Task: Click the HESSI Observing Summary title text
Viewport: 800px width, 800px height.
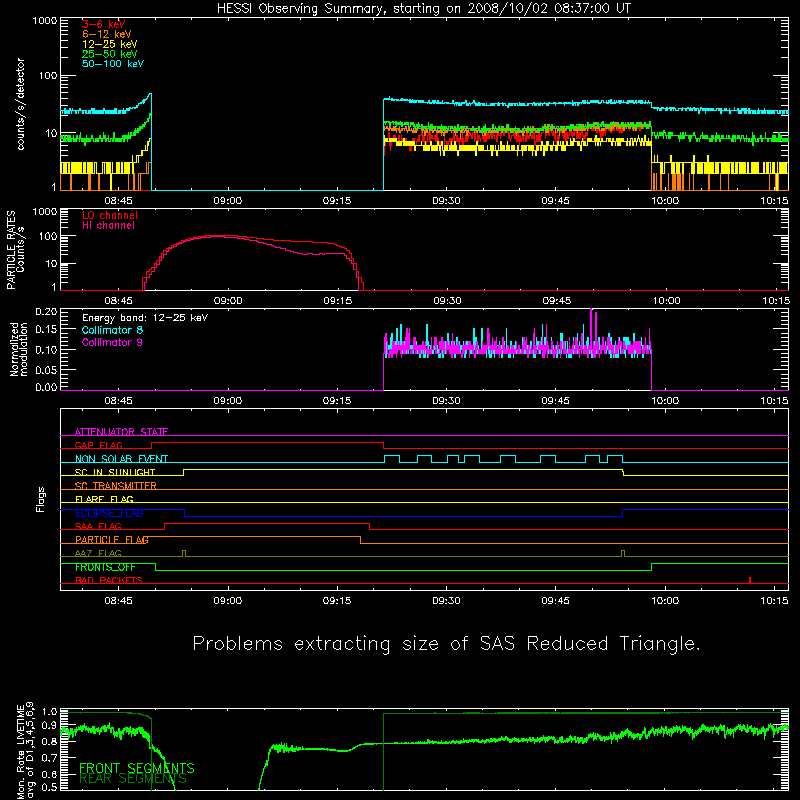Action: (x=423, y=9)
